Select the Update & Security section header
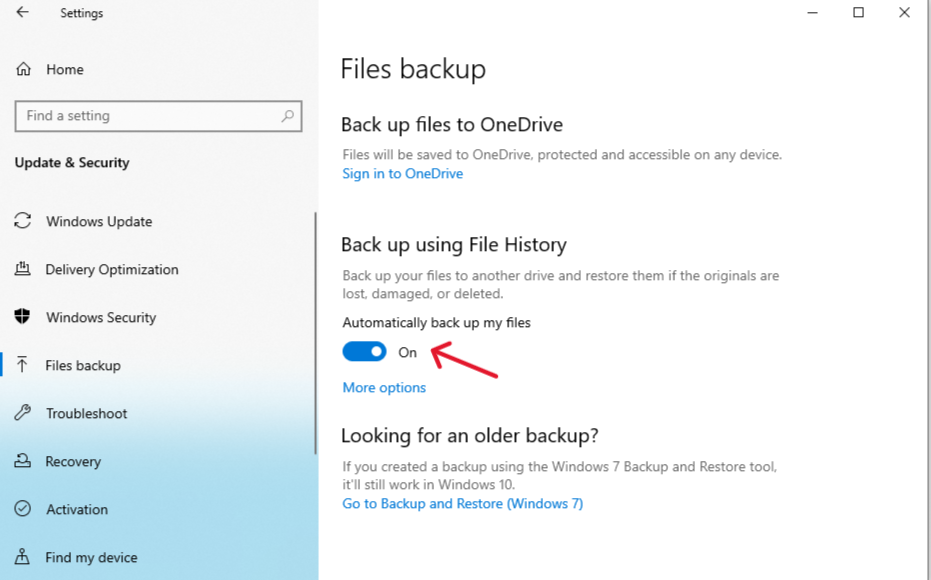 (71, 162)
